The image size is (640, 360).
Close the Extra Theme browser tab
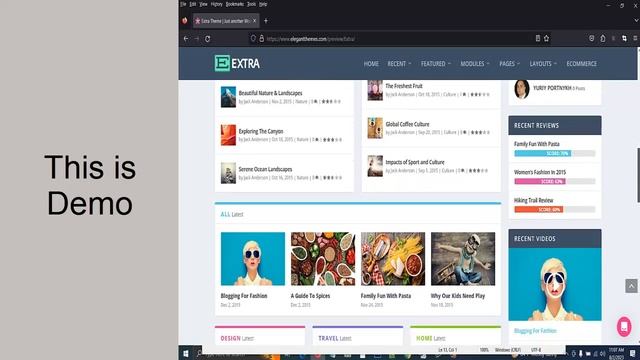[254, 21]
